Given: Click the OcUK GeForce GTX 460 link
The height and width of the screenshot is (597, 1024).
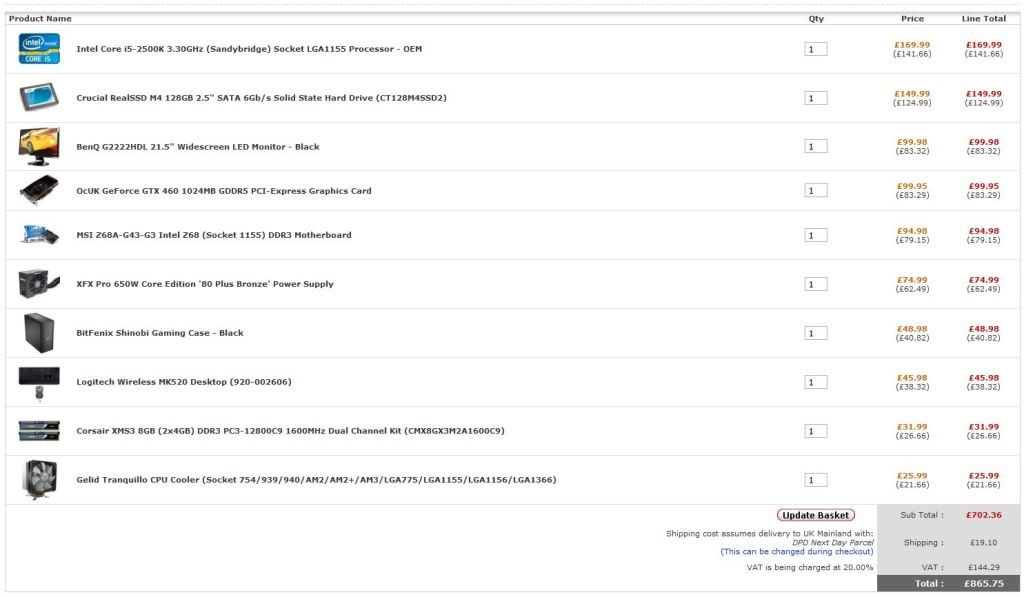Looking at the screenshot, I should (x=224, y=191).
